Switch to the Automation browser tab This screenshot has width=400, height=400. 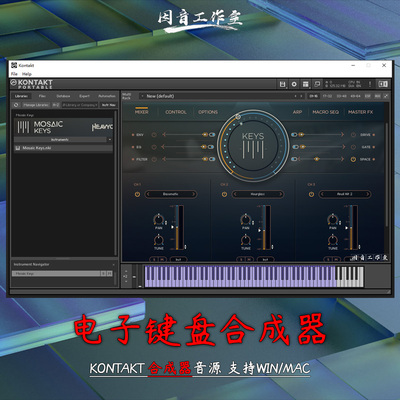click(x=107, y=96)
